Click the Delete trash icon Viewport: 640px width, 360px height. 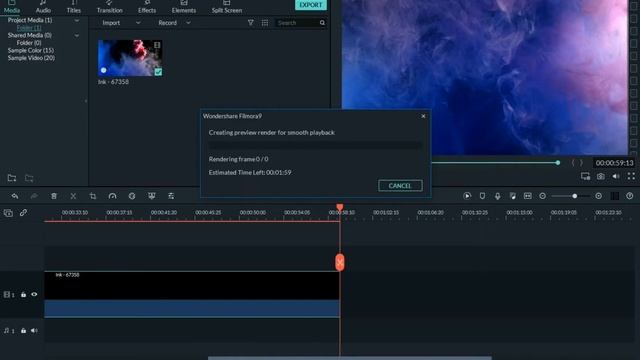pos(54,196)
